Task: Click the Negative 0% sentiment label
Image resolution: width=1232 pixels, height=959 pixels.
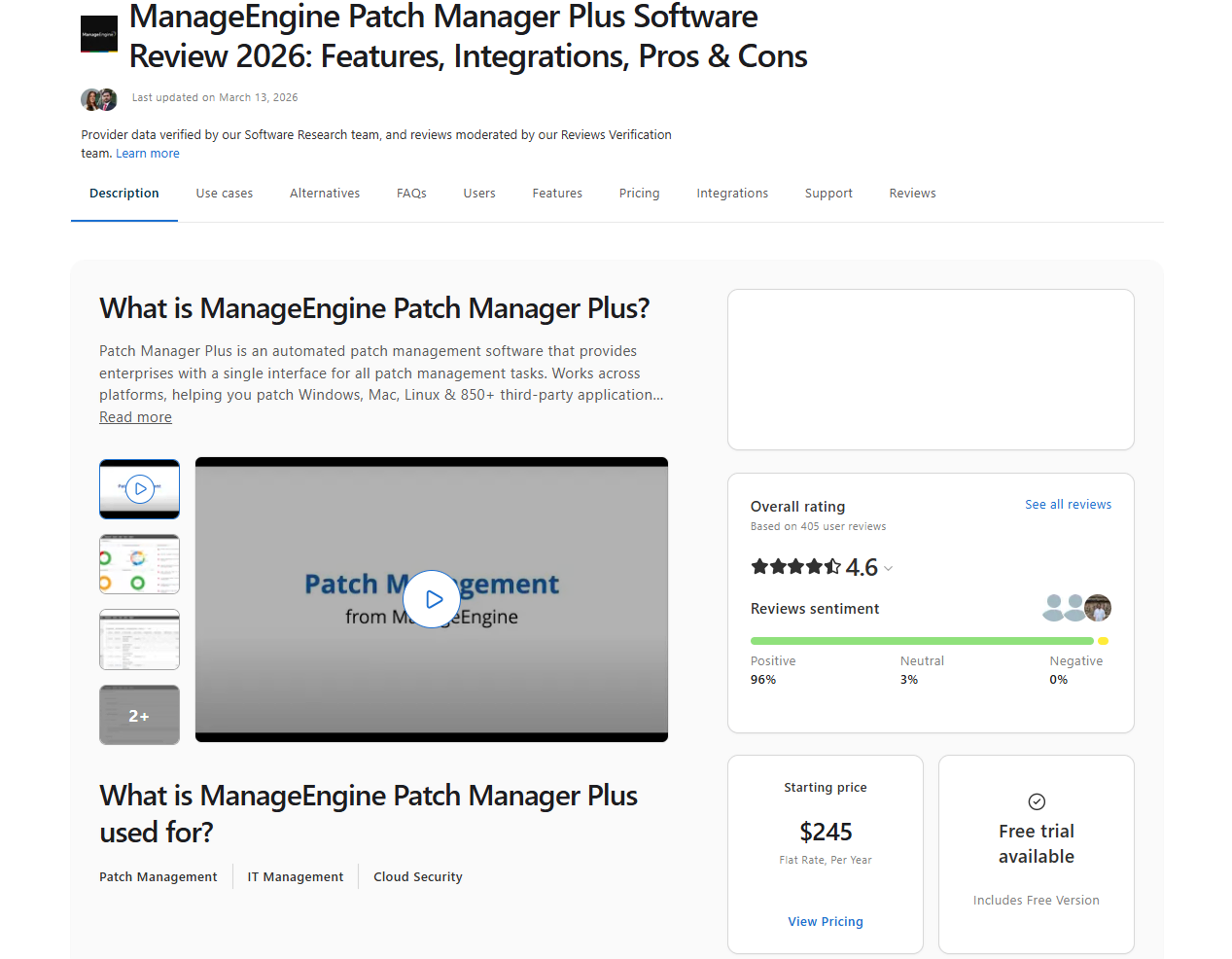Action: pyautogui.click(x=1076, y=670)
